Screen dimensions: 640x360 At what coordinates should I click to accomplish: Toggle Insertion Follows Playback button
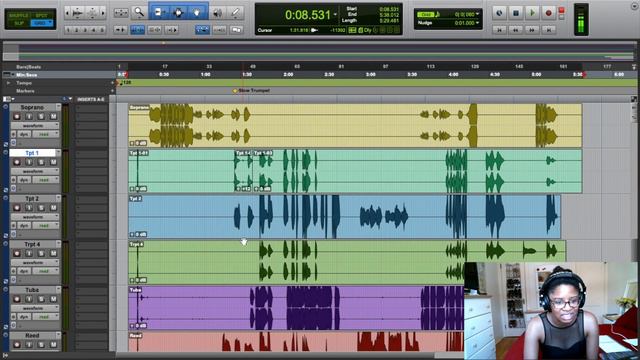tap(172, 30)
